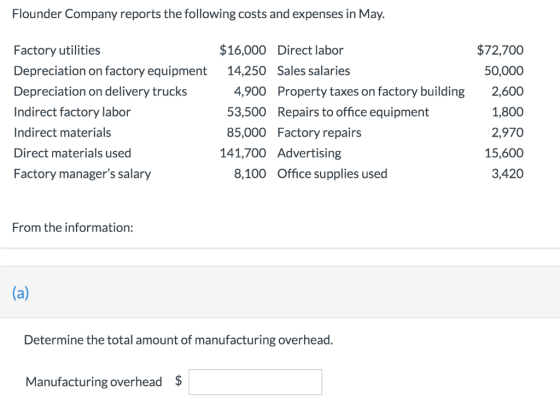
Task: Select the 1,800 office repairs amount
Action: pyautogui.click(x=508, y=112)
